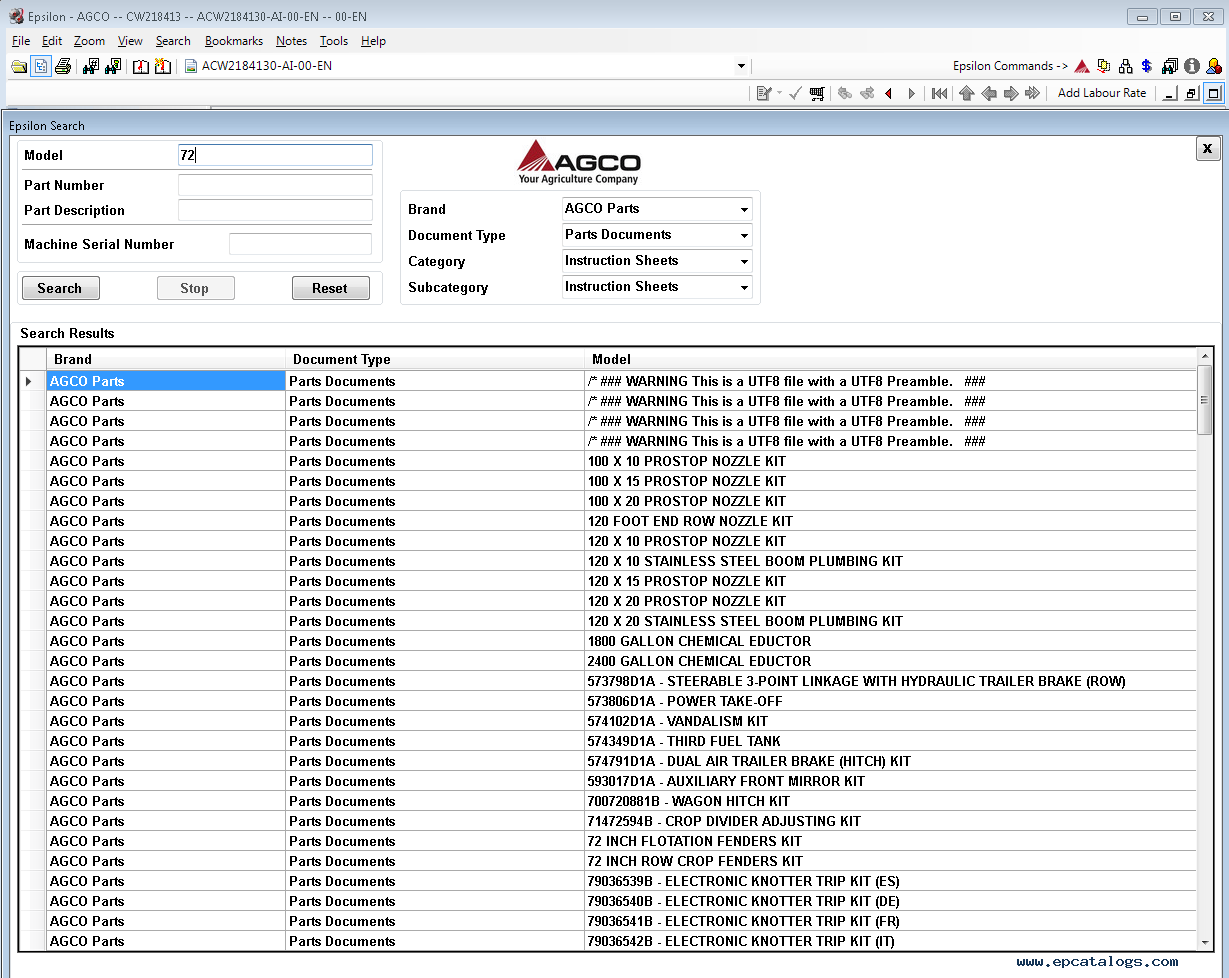Click the Model input field

(x=275, y=155)
